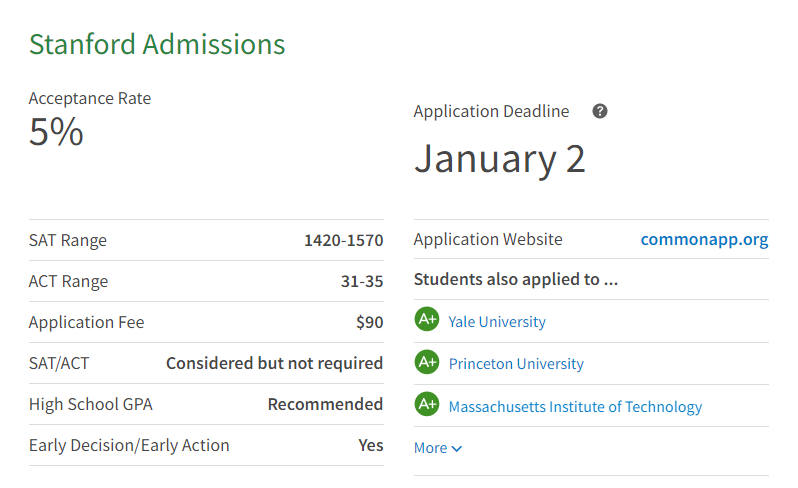Visit the Massachusetts Institute of Technology link
The height and width of the screenshot is (488, 798).
coord(575,407)
